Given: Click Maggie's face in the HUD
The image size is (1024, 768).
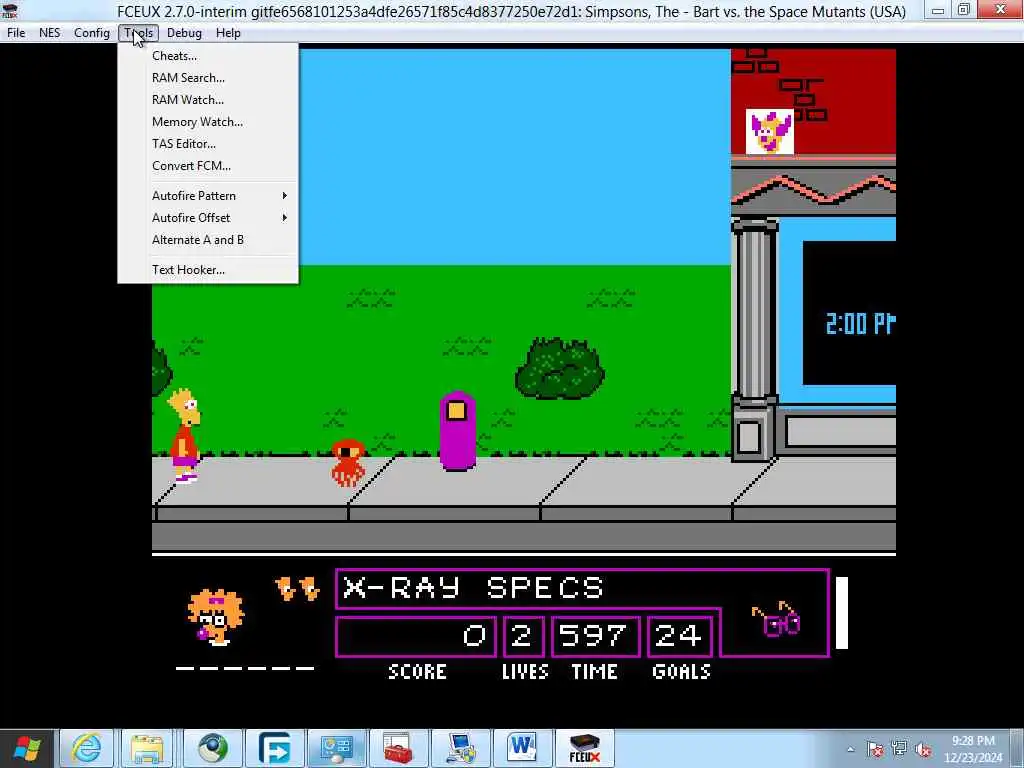Looking at the screenshot, I should 216,618.
